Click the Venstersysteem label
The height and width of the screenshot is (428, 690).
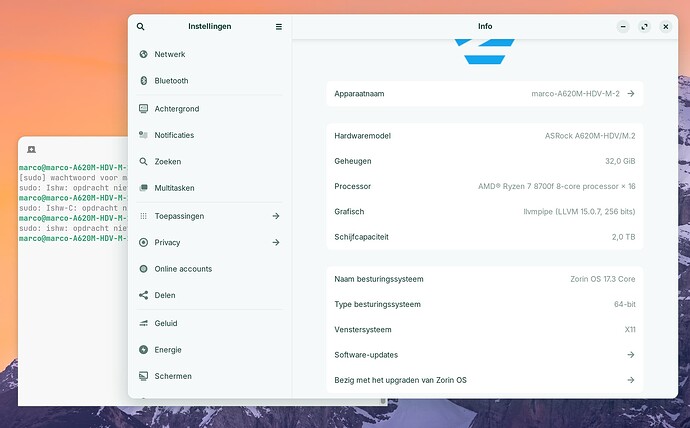(x=363, y=329)
